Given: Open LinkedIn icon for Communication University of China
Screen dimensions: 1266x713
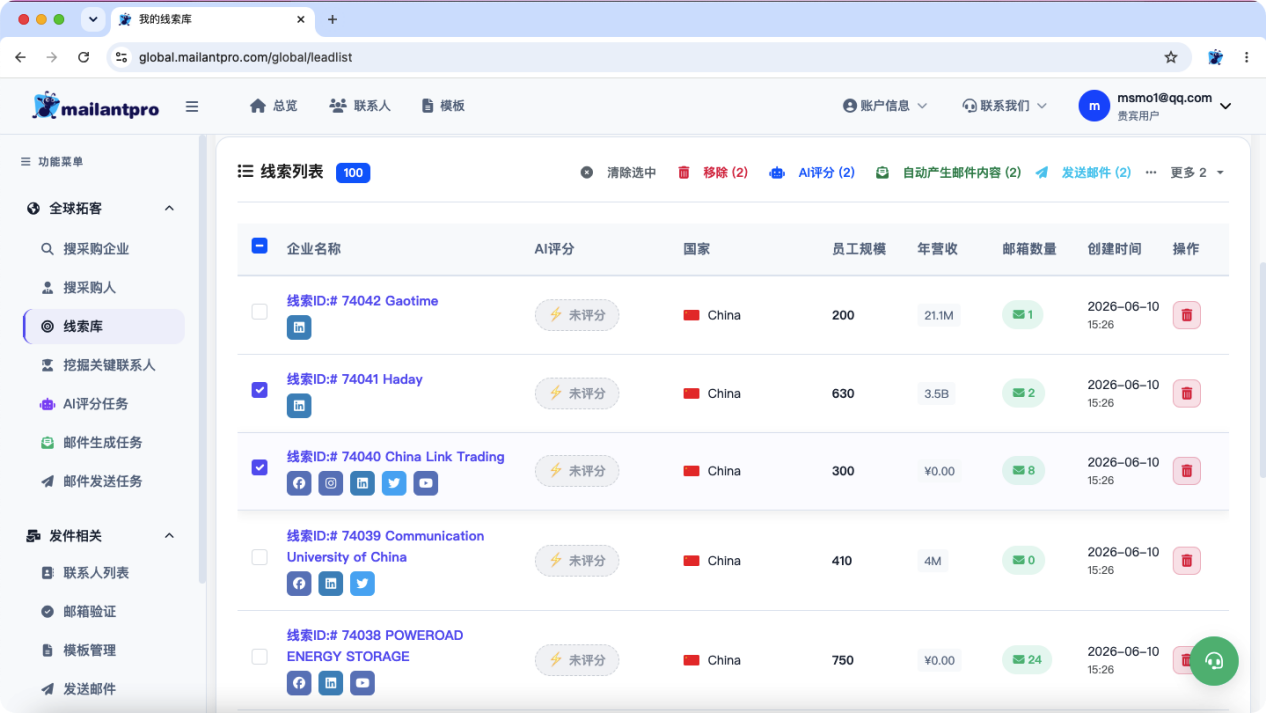Looking at the screenshot, I should [331, 583].
